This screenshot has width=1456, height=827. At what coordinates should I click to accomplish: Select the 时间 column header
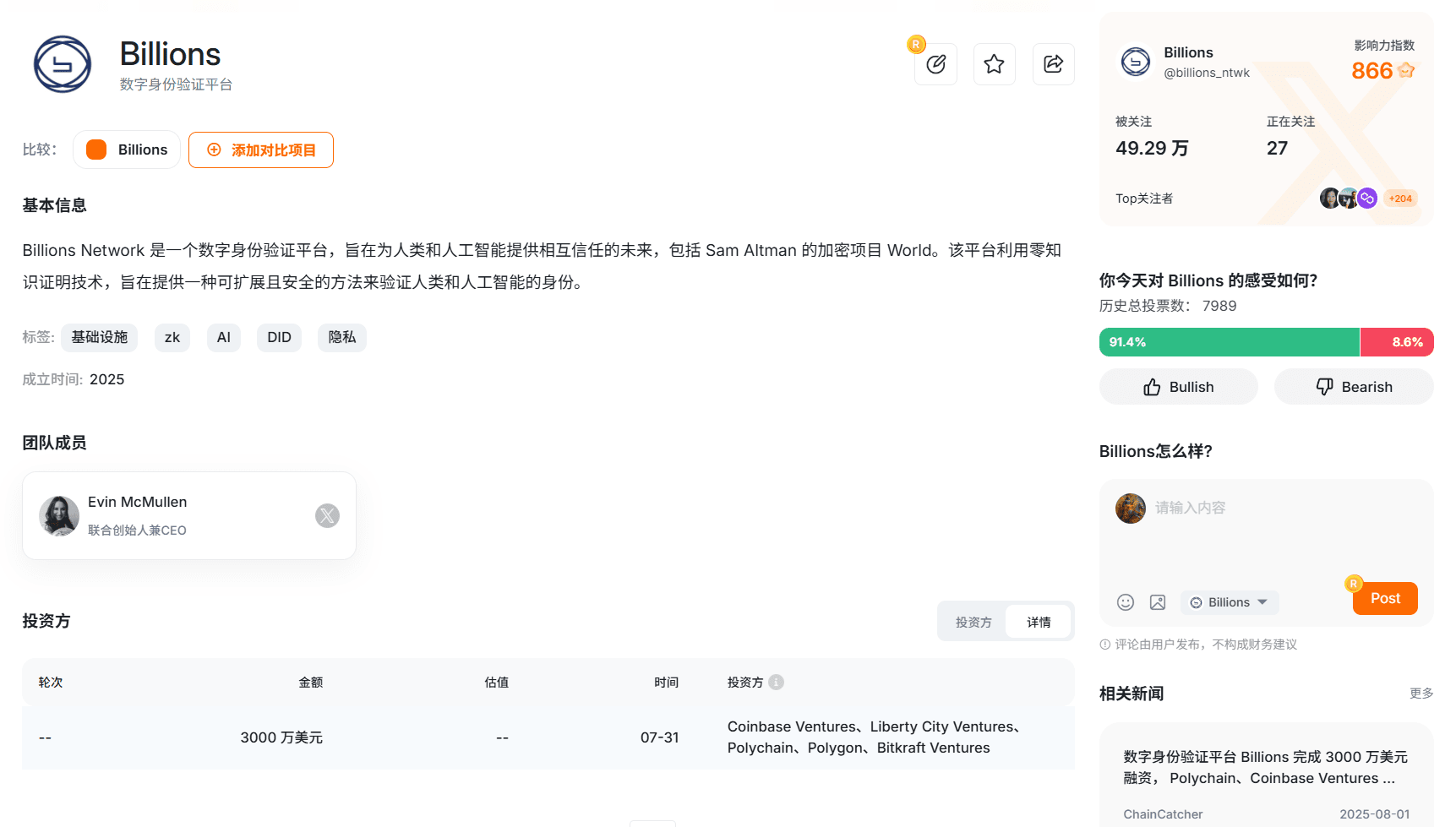point(666,682)
